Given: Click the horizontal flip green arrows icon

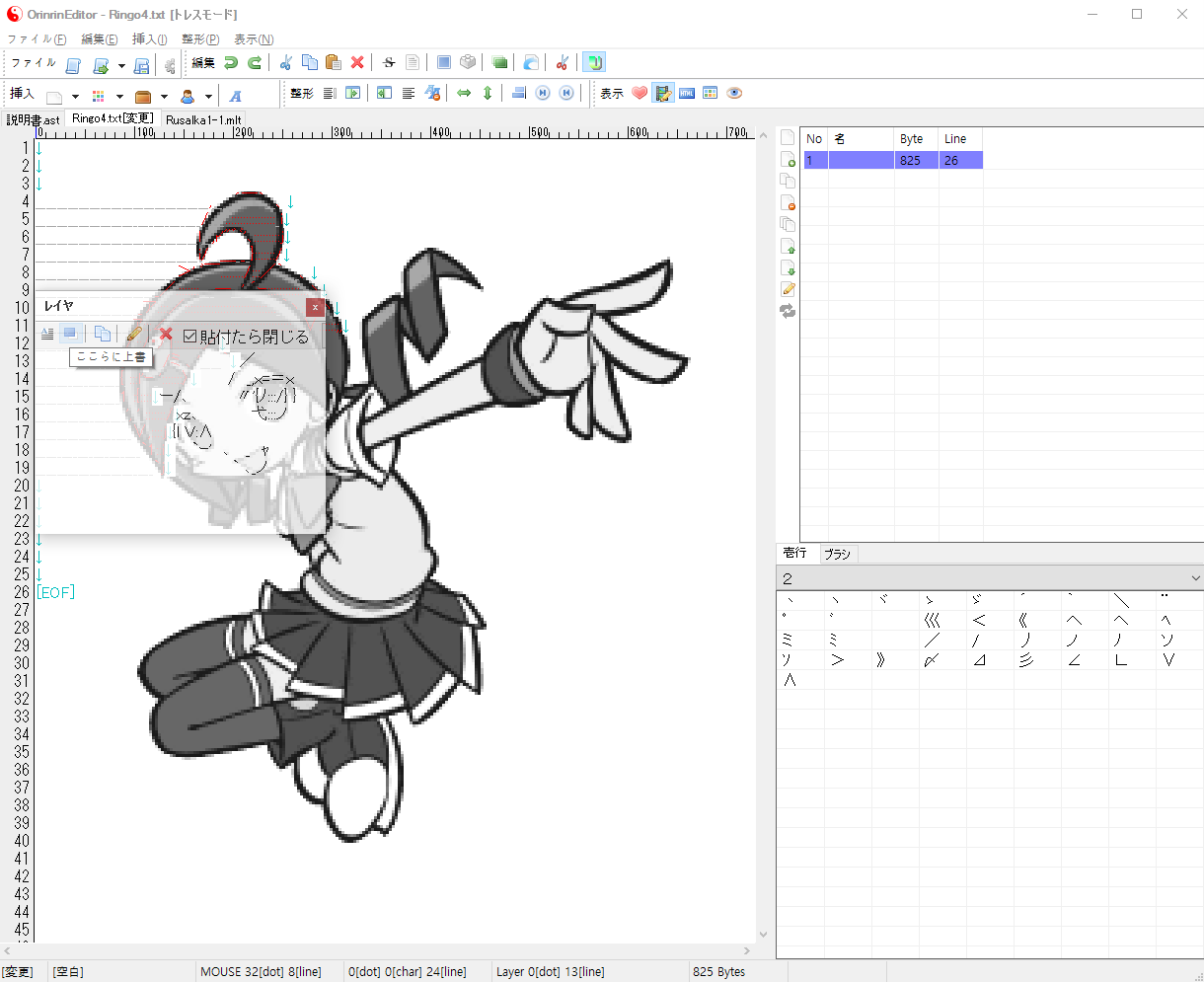Looking at the screenshot, I should pyautogui.click(x=464, y=93).
